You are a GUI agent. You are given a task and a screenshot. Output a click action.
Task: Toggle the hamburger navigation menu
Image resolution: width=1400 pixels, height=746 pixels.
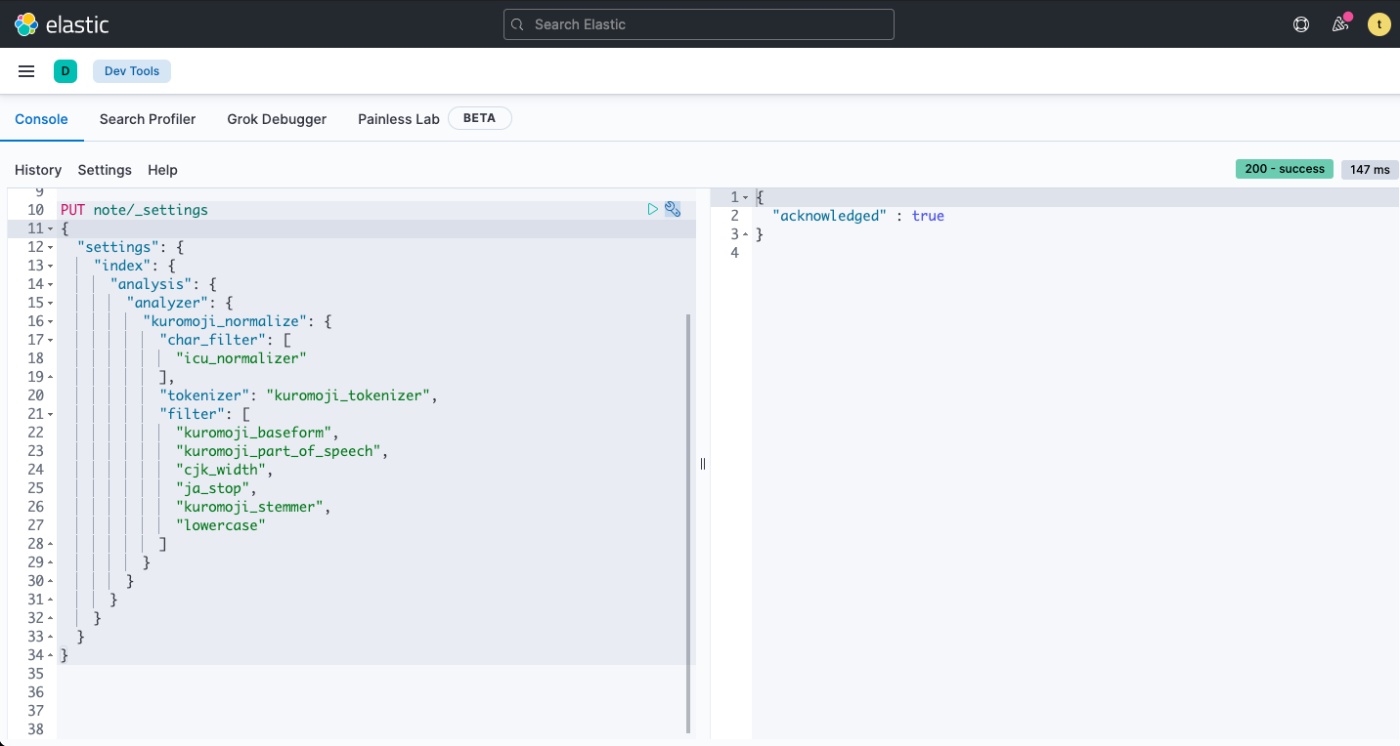[27, 71]
